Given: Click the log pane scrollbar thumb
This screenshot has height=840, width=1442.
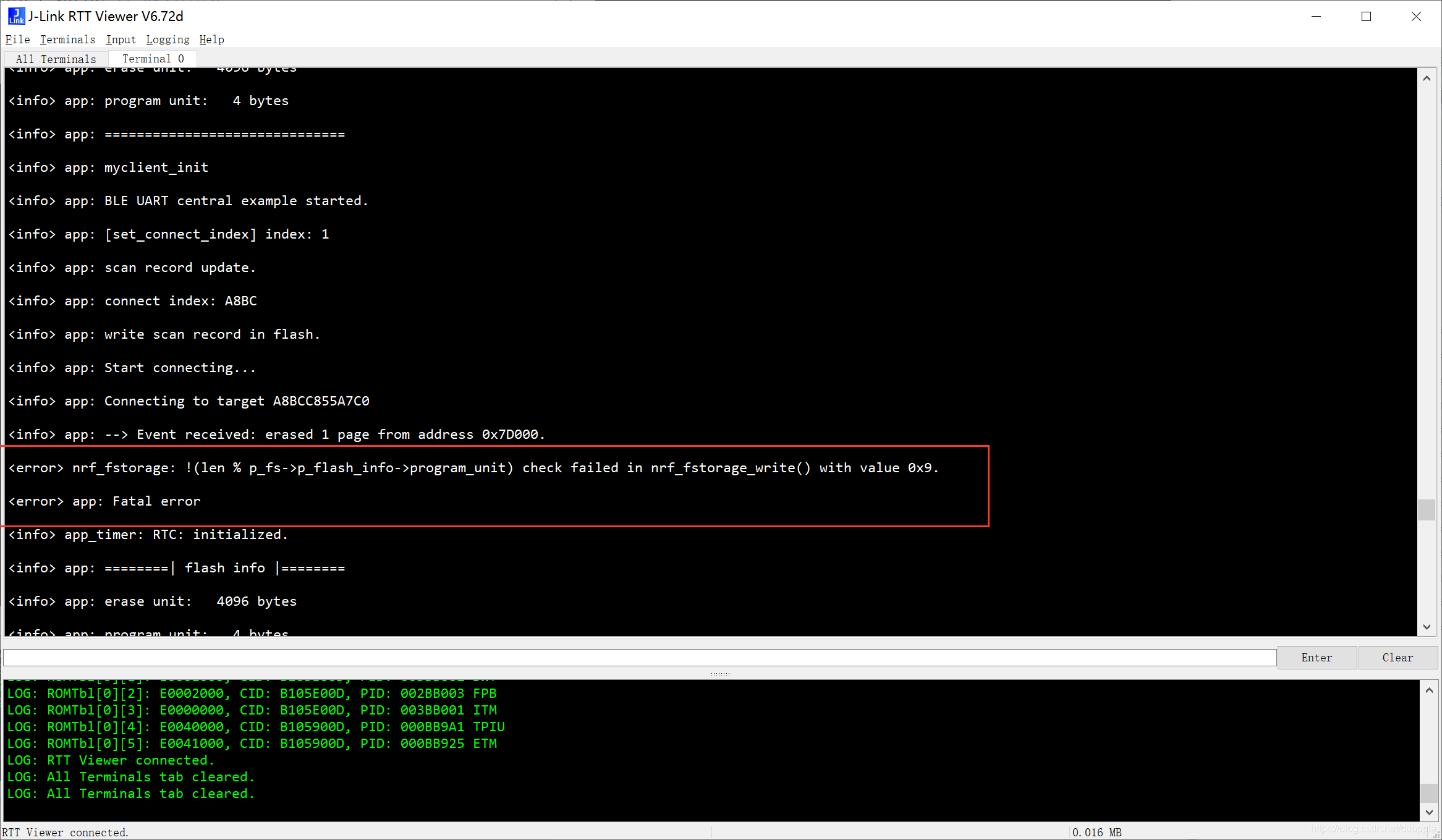Looking at the screenshot, I should coord(1429,792).
